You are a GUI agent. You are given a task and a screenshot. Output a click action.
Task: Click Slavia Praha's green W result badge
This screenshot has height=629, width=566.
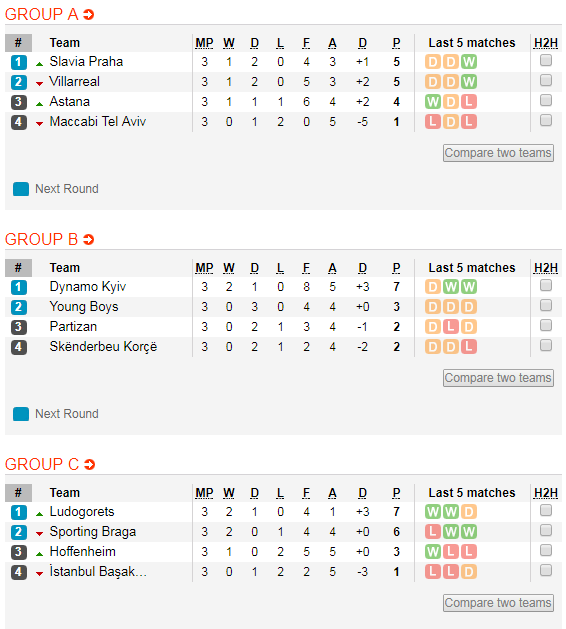click(x=469, y=62)
